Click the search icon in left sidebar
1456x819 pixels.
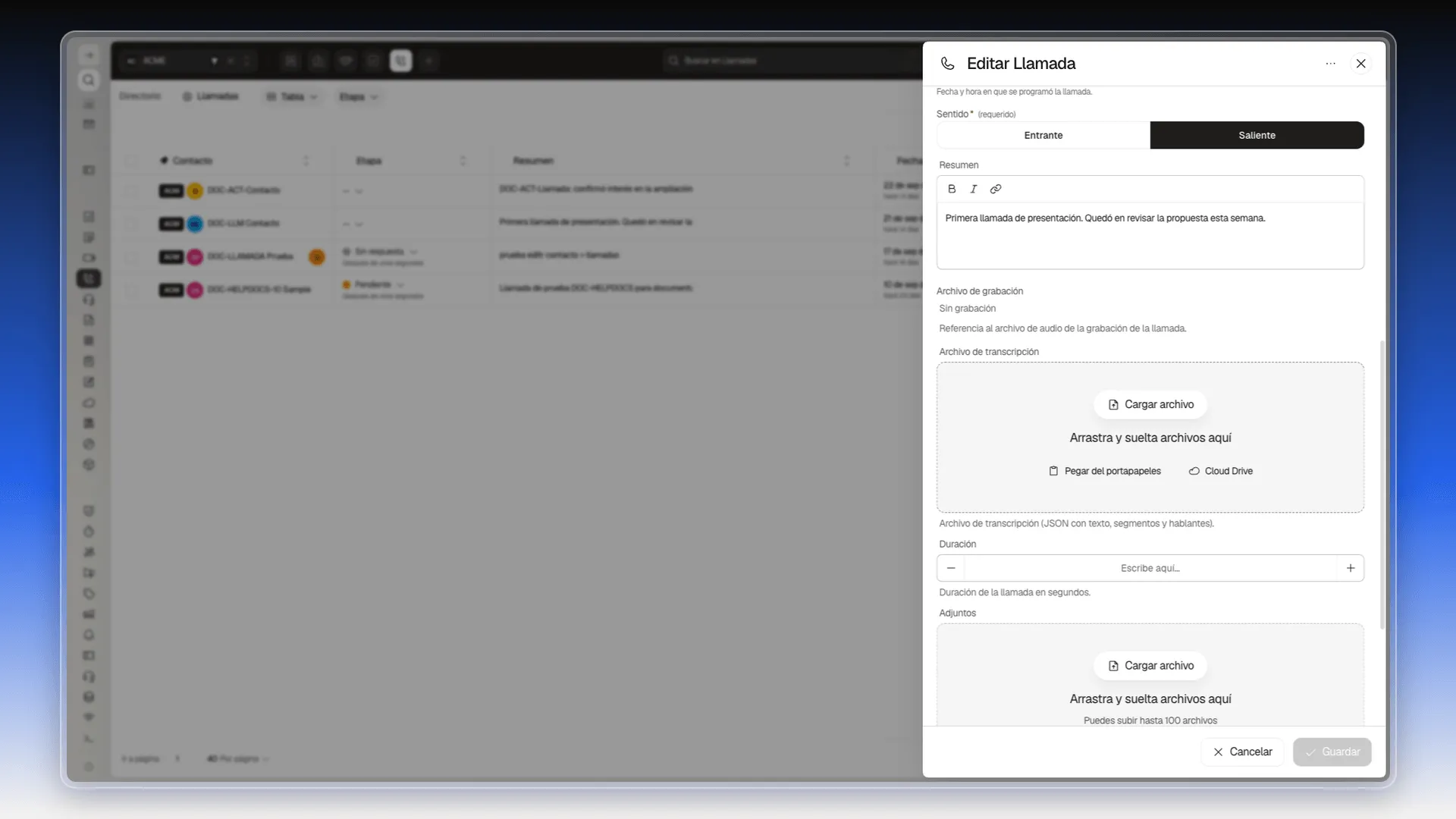(x=89, y=80)
